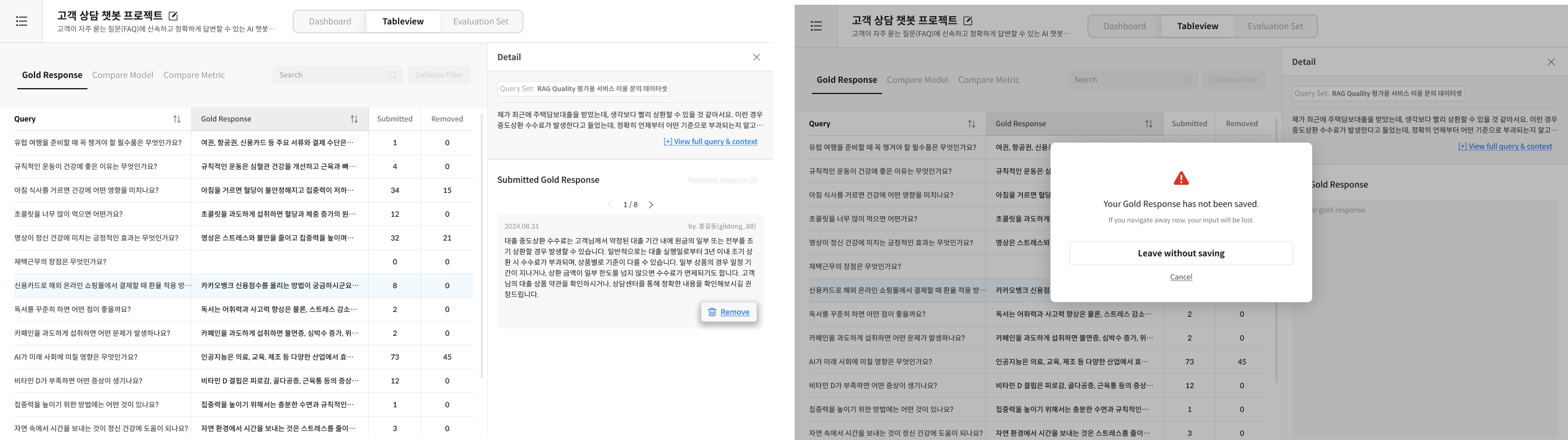The width and height of the screenshot is (1568, 440).
Task: Expand View full query & context in undimmed view
Action: pyautogui.click(x=710, y=141)
